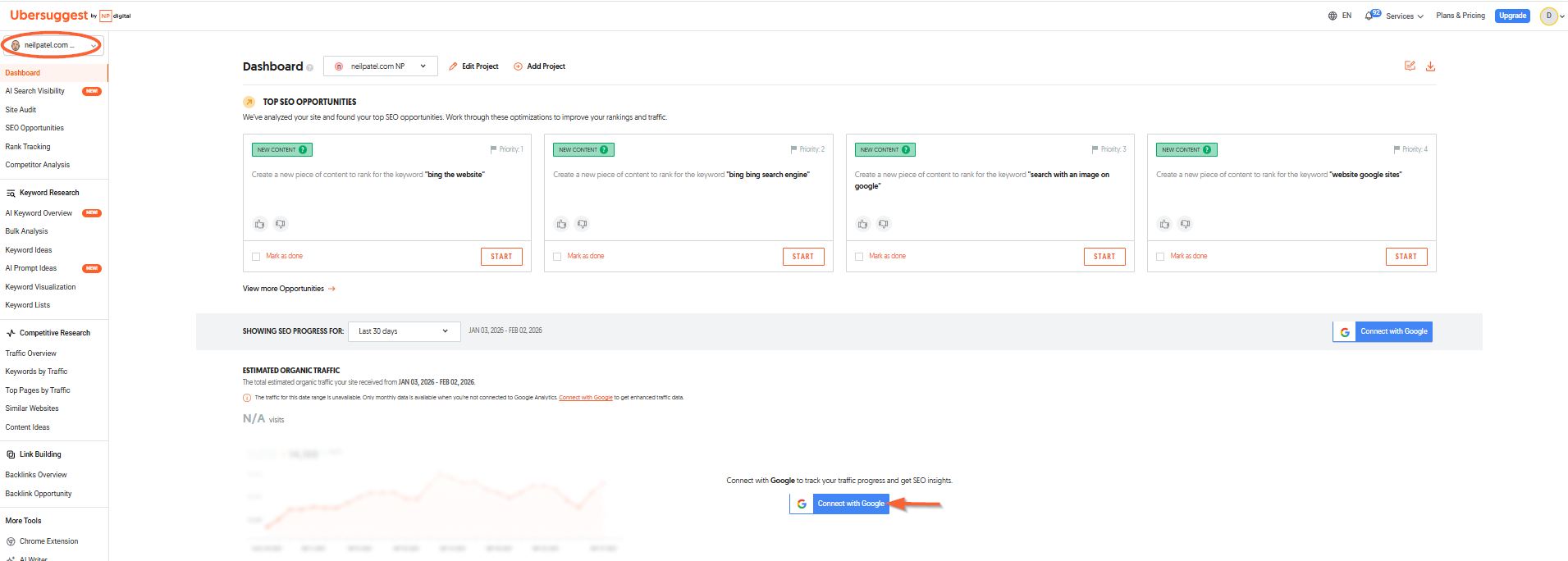Click the pencil icon beside Edit Project
Image resolution: width=1568 pixels, height=561 pixels.
point(453,66)
